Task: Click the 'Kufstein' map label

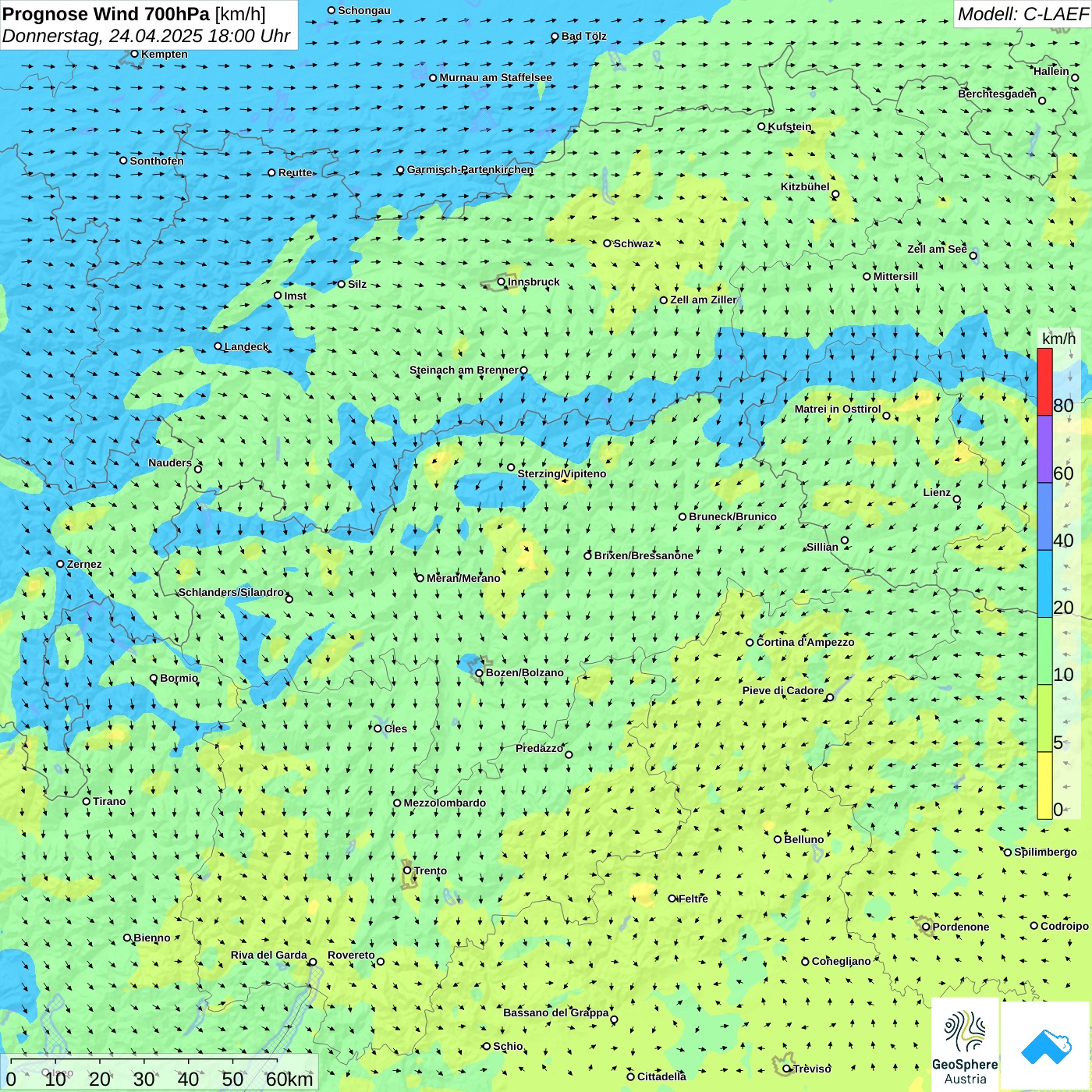Action: tap(789, 126)
